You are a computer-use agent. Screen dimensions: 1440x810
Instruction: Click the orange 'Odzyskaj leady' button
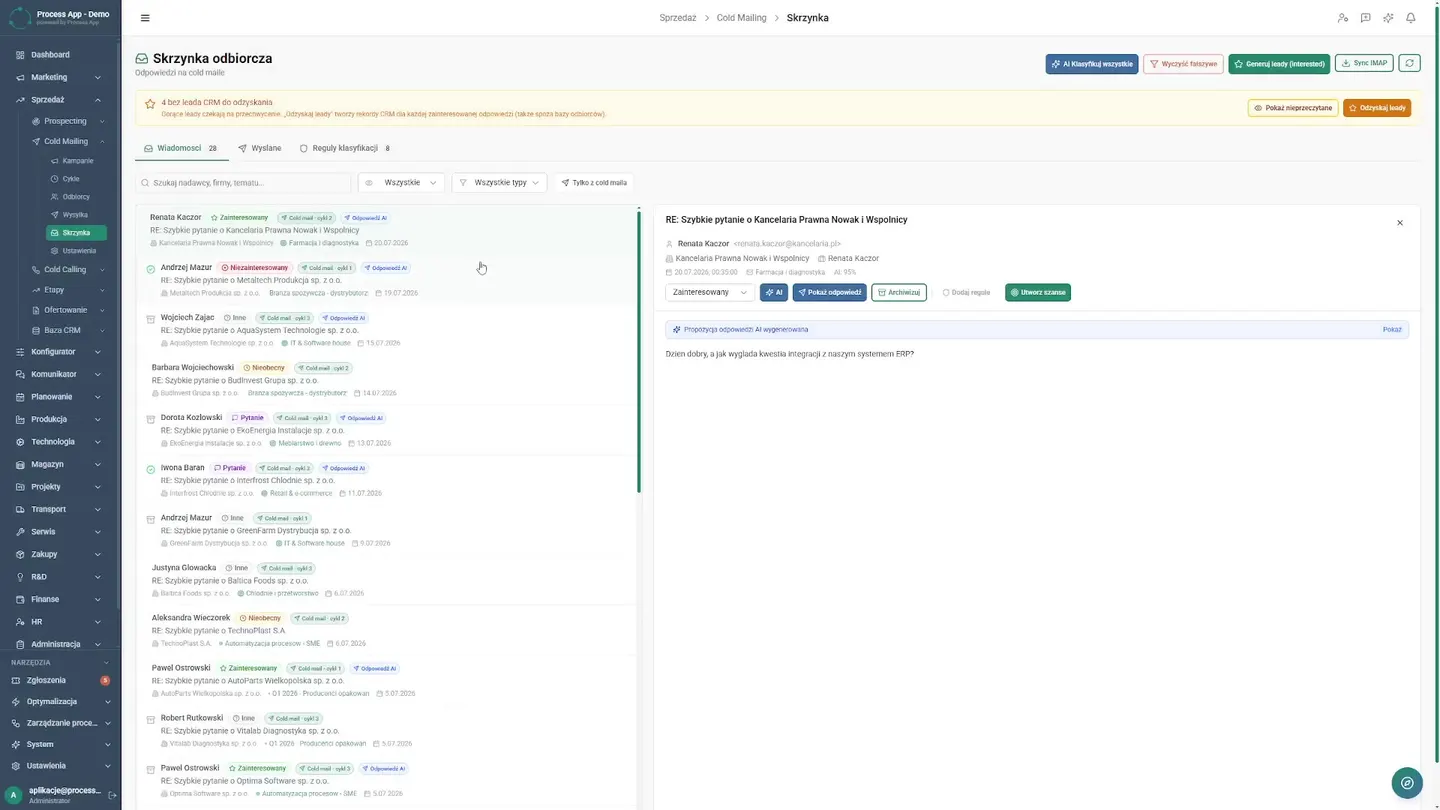1377,108
